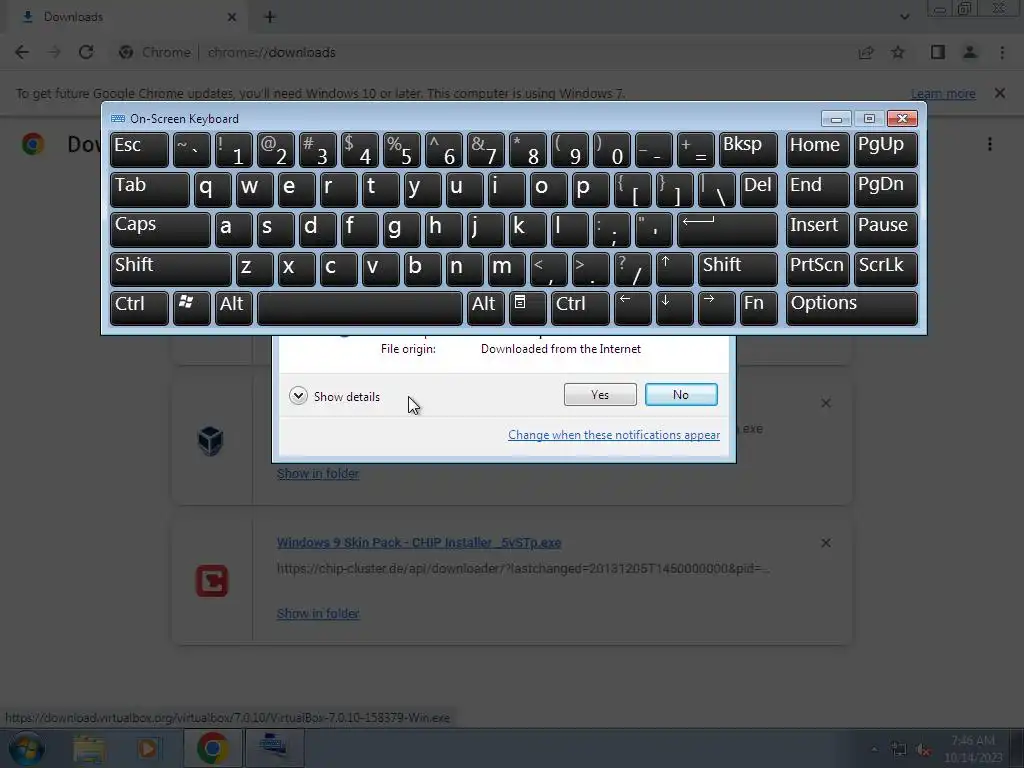The width and height of the screenshot is (1024, 768).
Task: Tap the space bar on keyboard
Action: click(360, 308)
